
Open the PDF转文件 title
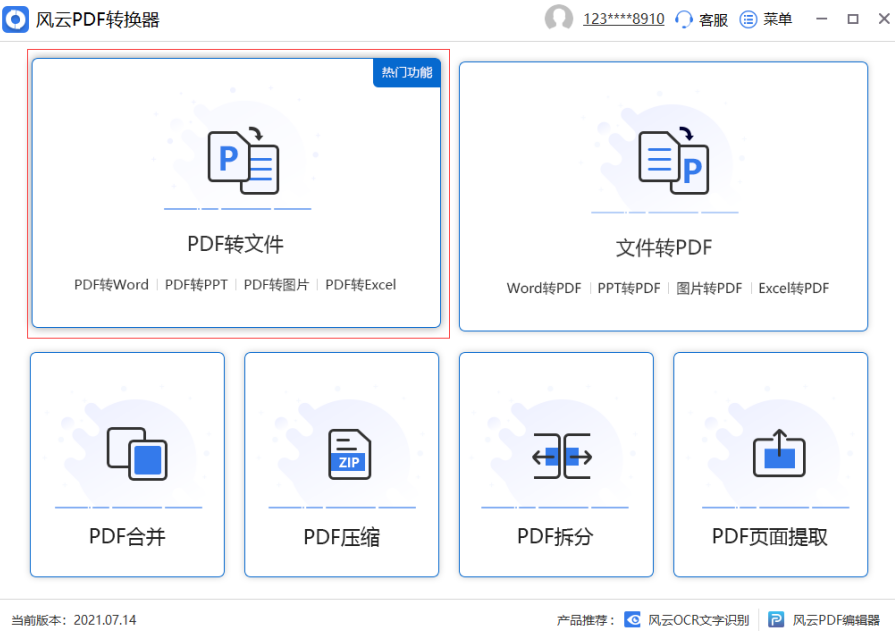(235, 244)
